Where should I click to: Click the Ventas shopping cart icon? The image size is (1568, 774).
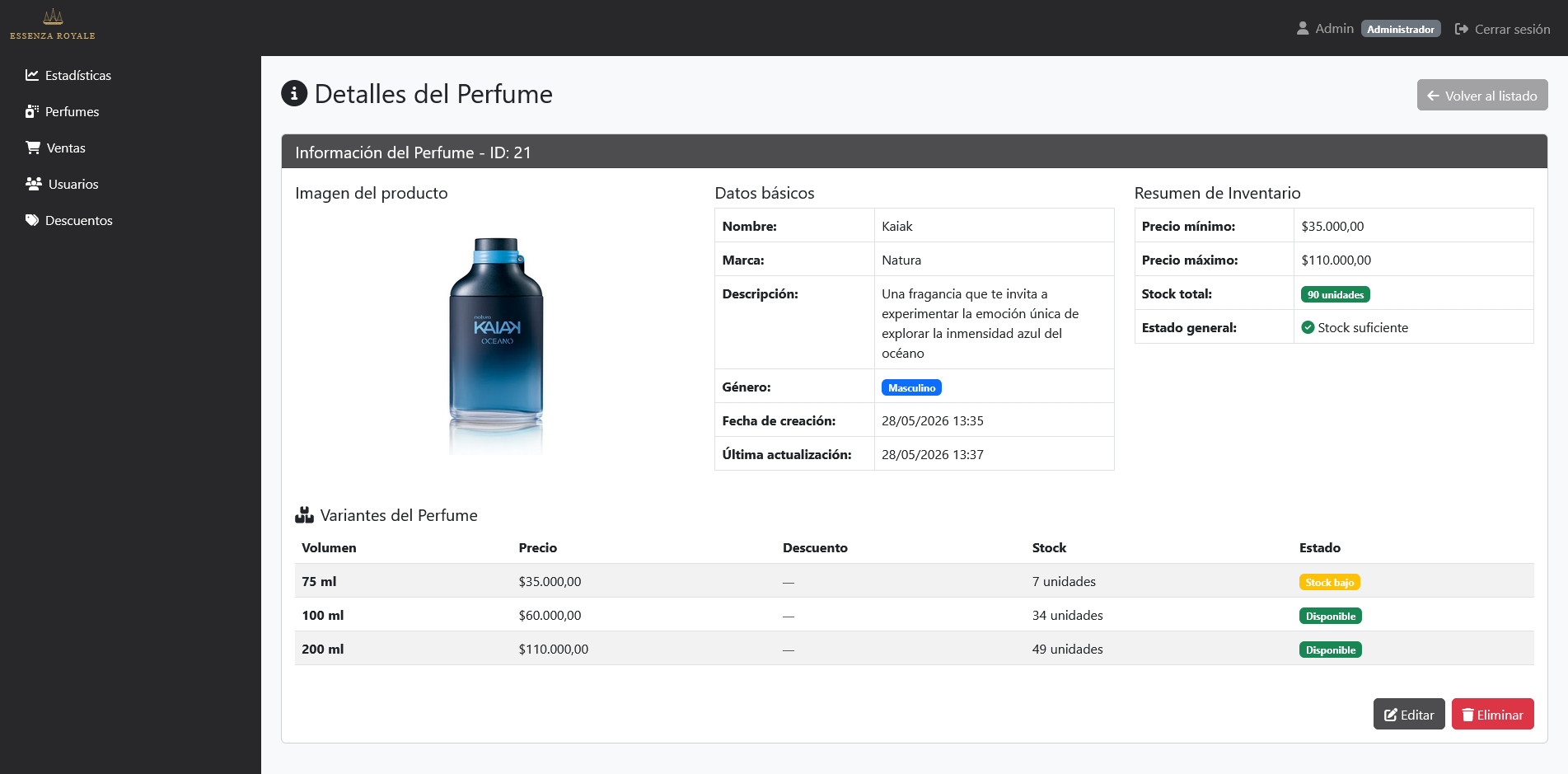[x=33, y=148]
